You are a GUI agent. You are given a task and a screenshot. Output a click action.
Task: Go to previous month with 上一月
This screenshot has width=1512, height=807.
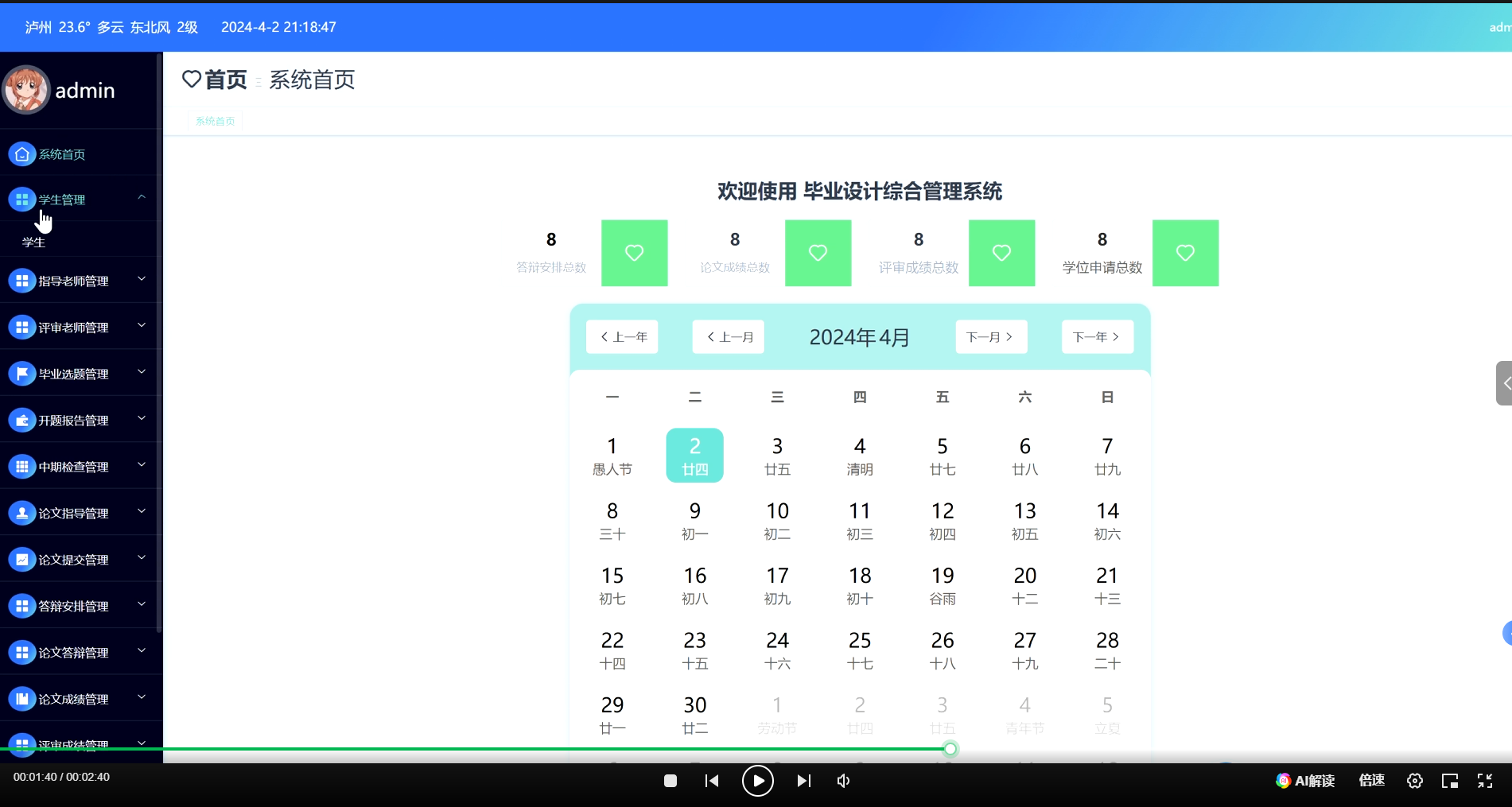coord(729,337)
